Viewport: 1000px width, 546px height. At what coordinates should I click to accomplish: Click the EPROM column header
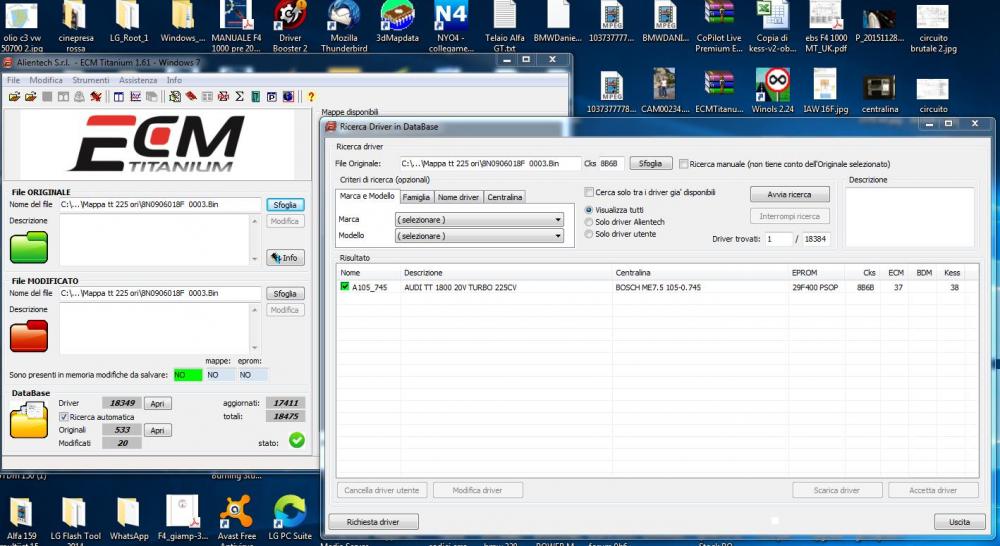click(x=816, y=272)
